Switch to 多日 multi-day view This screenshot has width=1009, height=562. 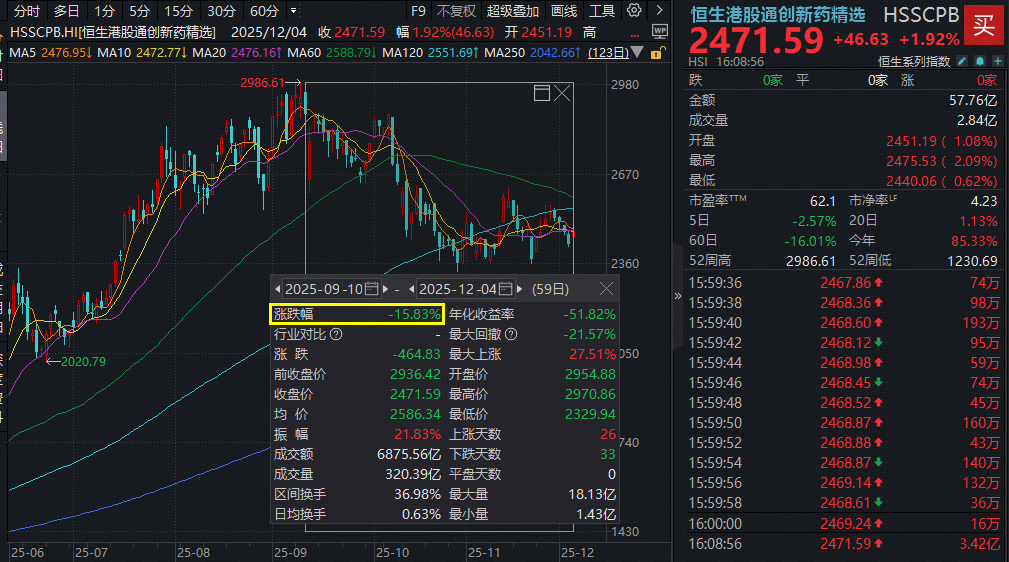pyautogui.click(x=66, y=11)
